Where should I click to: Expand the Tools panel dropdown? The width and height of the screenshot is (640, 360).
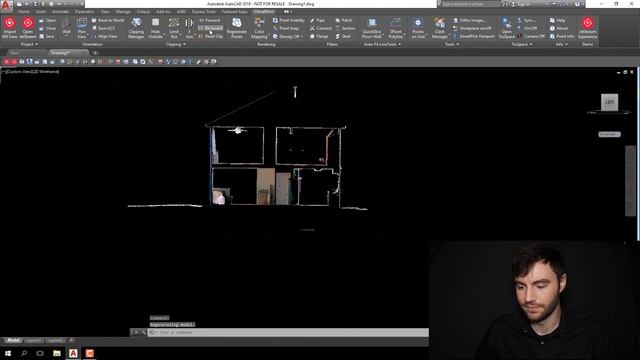point(451,44)
